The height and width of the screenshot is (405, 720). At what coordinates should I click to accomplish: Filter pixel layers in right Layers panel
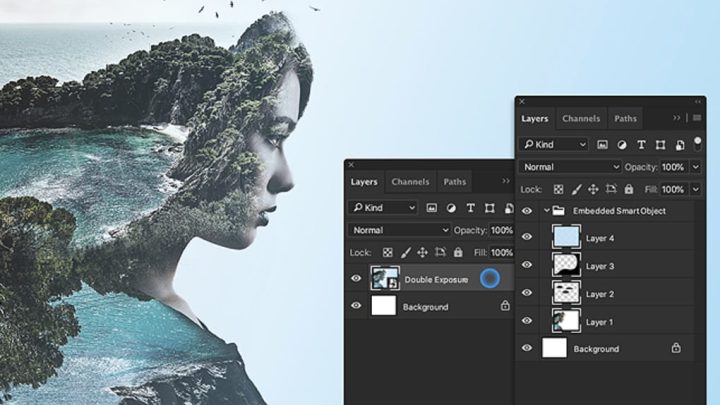(x=602, y=145)
